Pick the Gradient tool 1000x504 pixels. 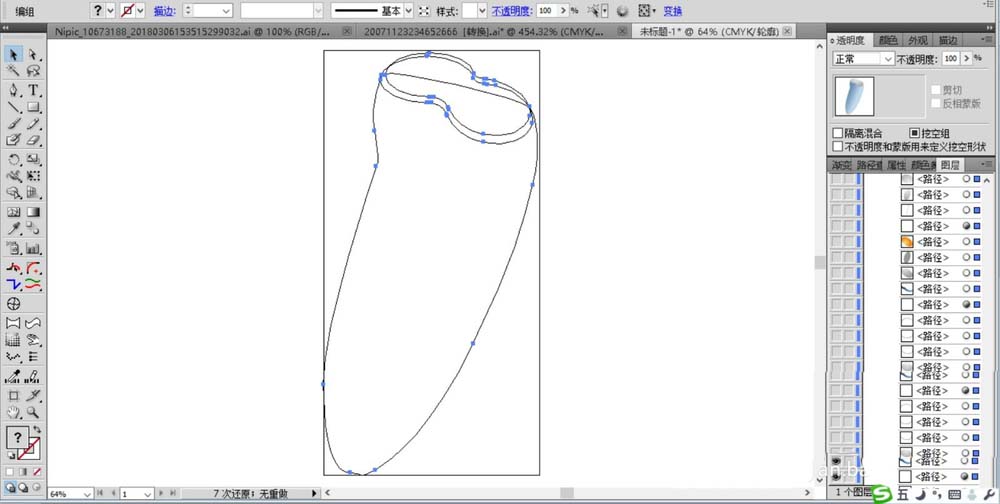(33, 212)
